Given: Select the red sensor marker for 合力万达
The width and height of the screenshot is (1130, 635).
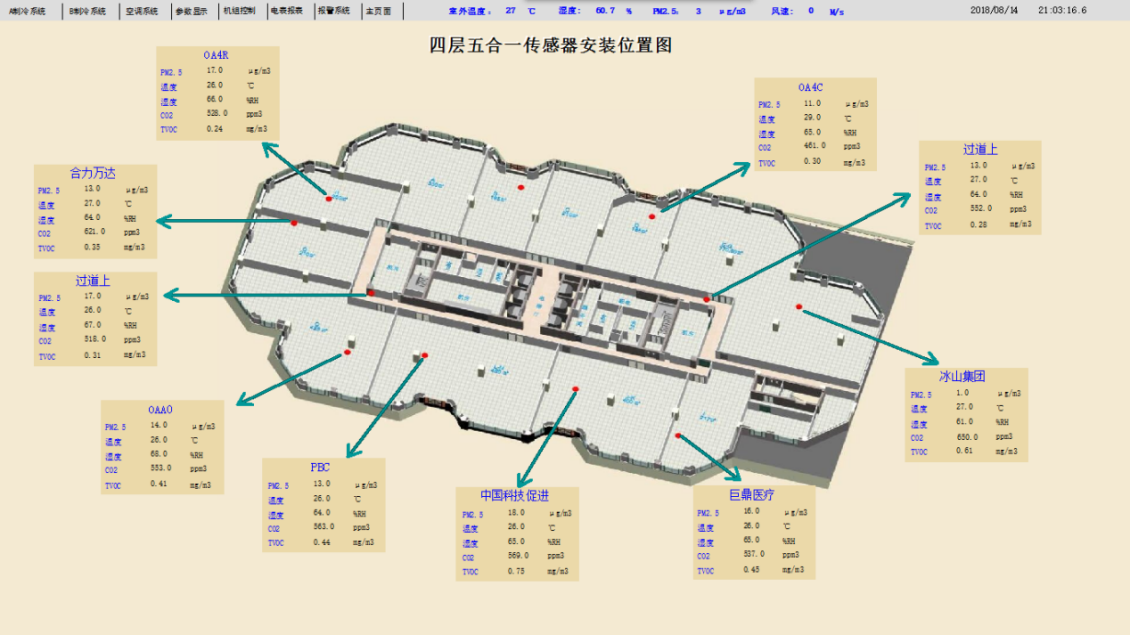Looking at the screenshot, I should click(293, 223).
